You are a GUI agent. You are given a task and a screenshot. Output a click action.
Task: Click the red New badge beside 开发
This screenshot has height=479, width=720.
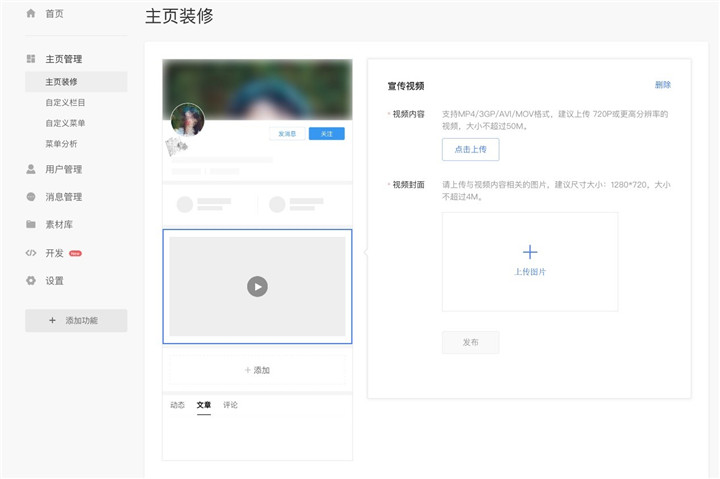[75, 253]
